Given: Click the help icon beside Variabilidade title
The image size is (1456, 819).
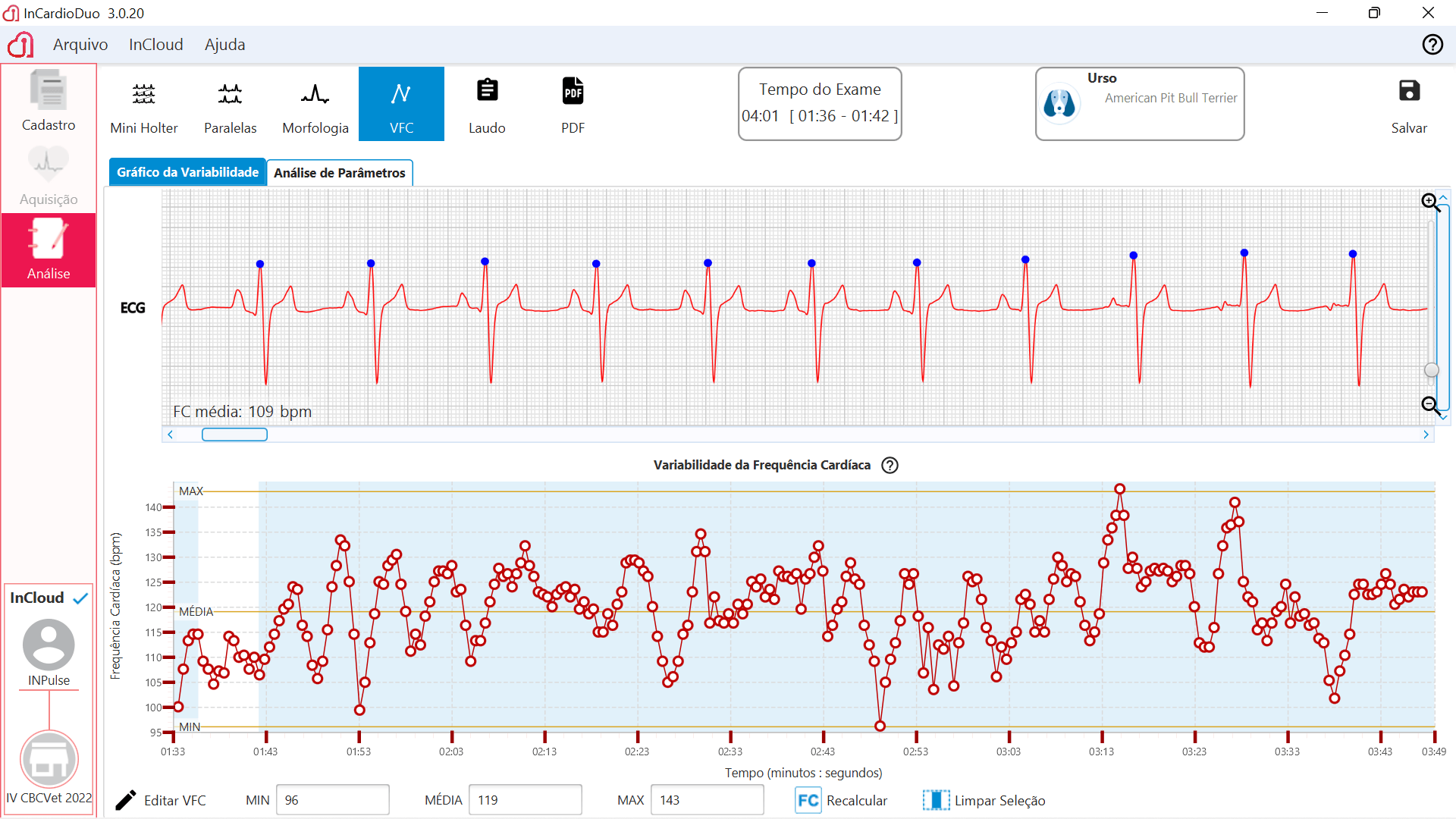Looking at the screenshot, I should click(890, 466).
